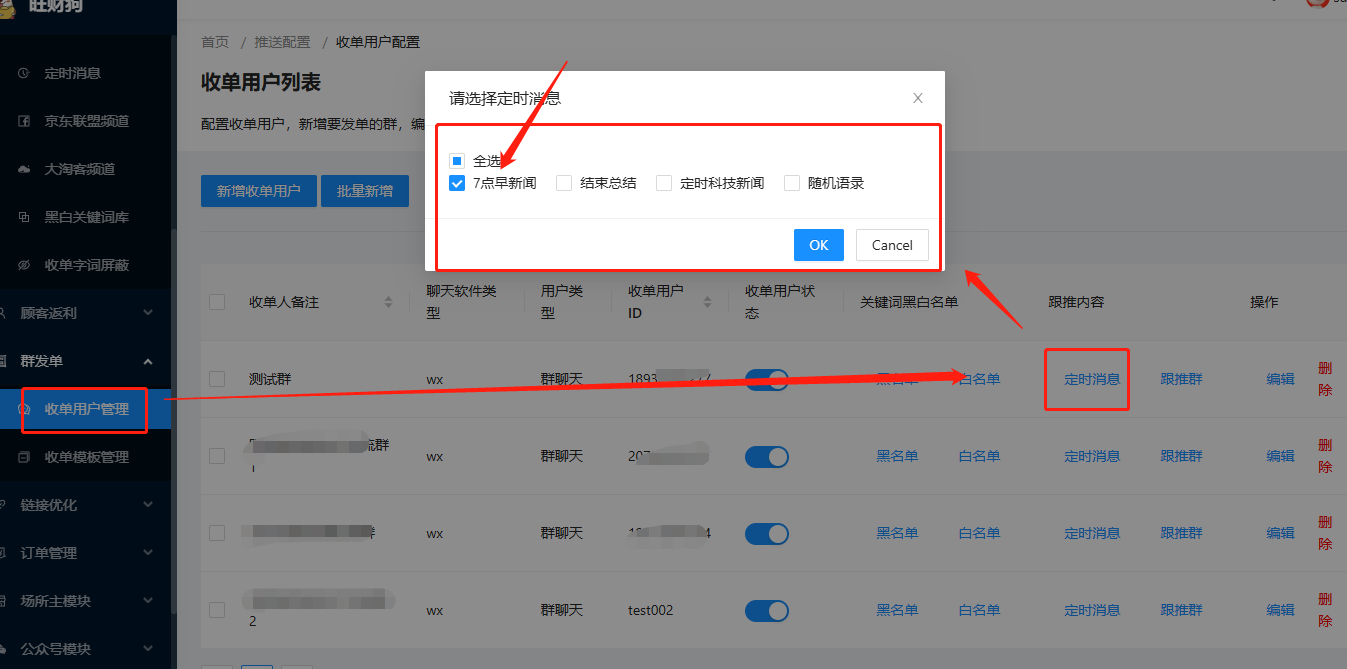
Task: Click the 首页 breadcrumb link
Action: (215, 42)
